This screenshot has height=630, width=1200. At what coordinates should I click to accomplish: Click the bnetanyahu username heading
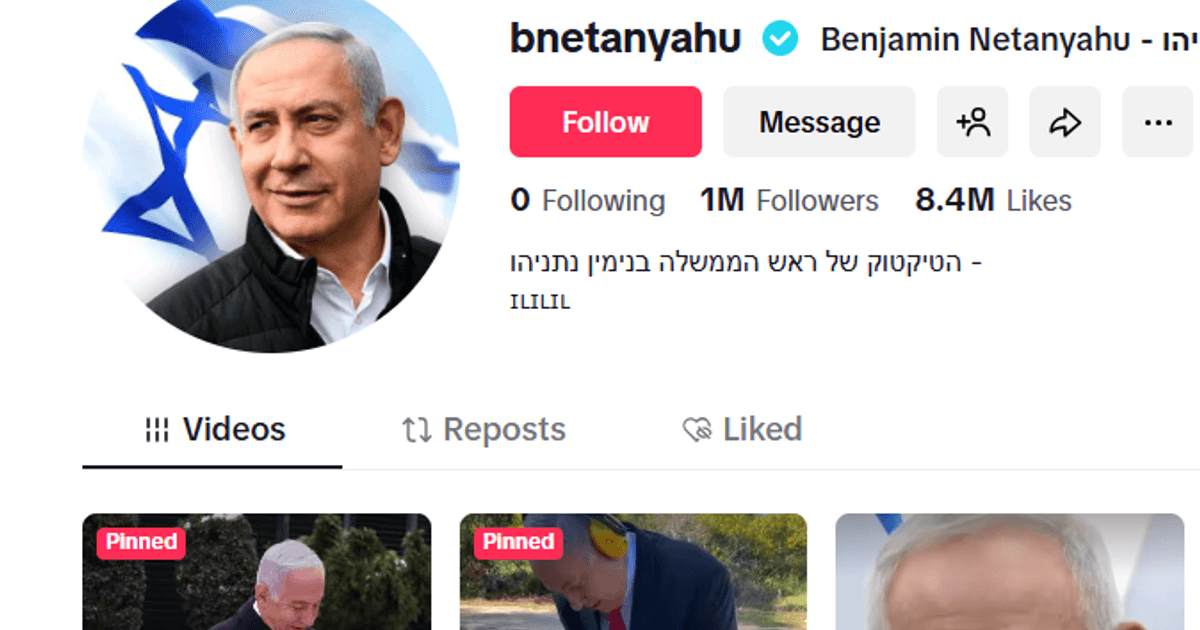click(x=626, y=39)
